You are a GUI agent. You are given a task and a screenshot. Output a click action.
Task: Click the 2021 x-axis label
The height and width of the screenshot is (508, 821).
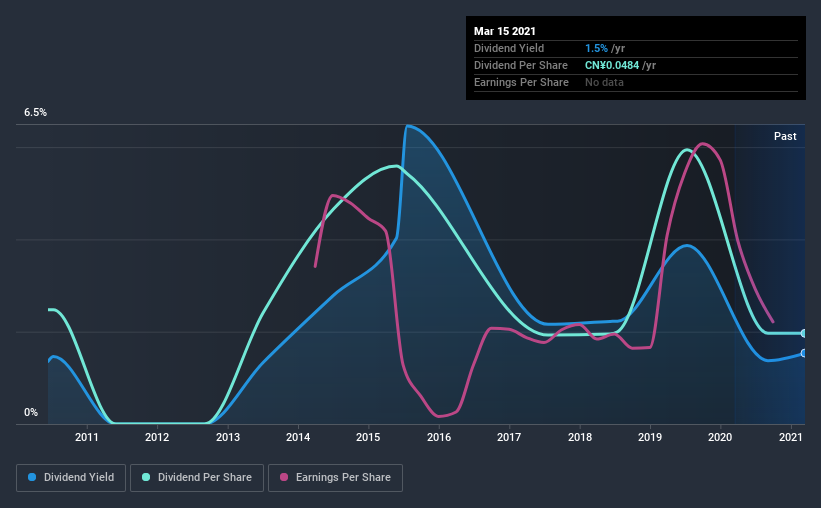click(x=791, y=437)
